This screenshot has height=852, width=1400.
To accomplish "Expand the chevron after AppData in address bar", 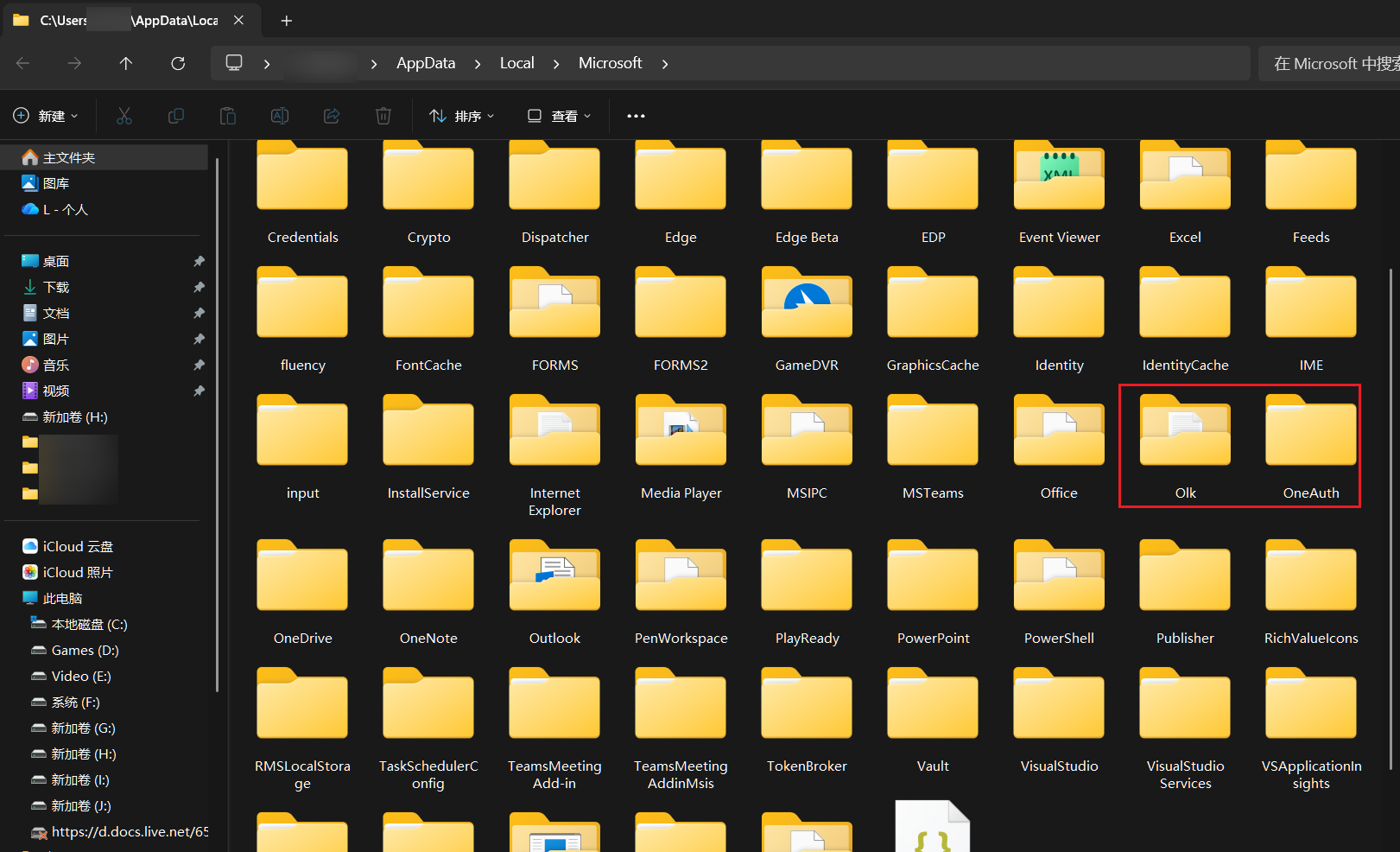I will point(478,64).
